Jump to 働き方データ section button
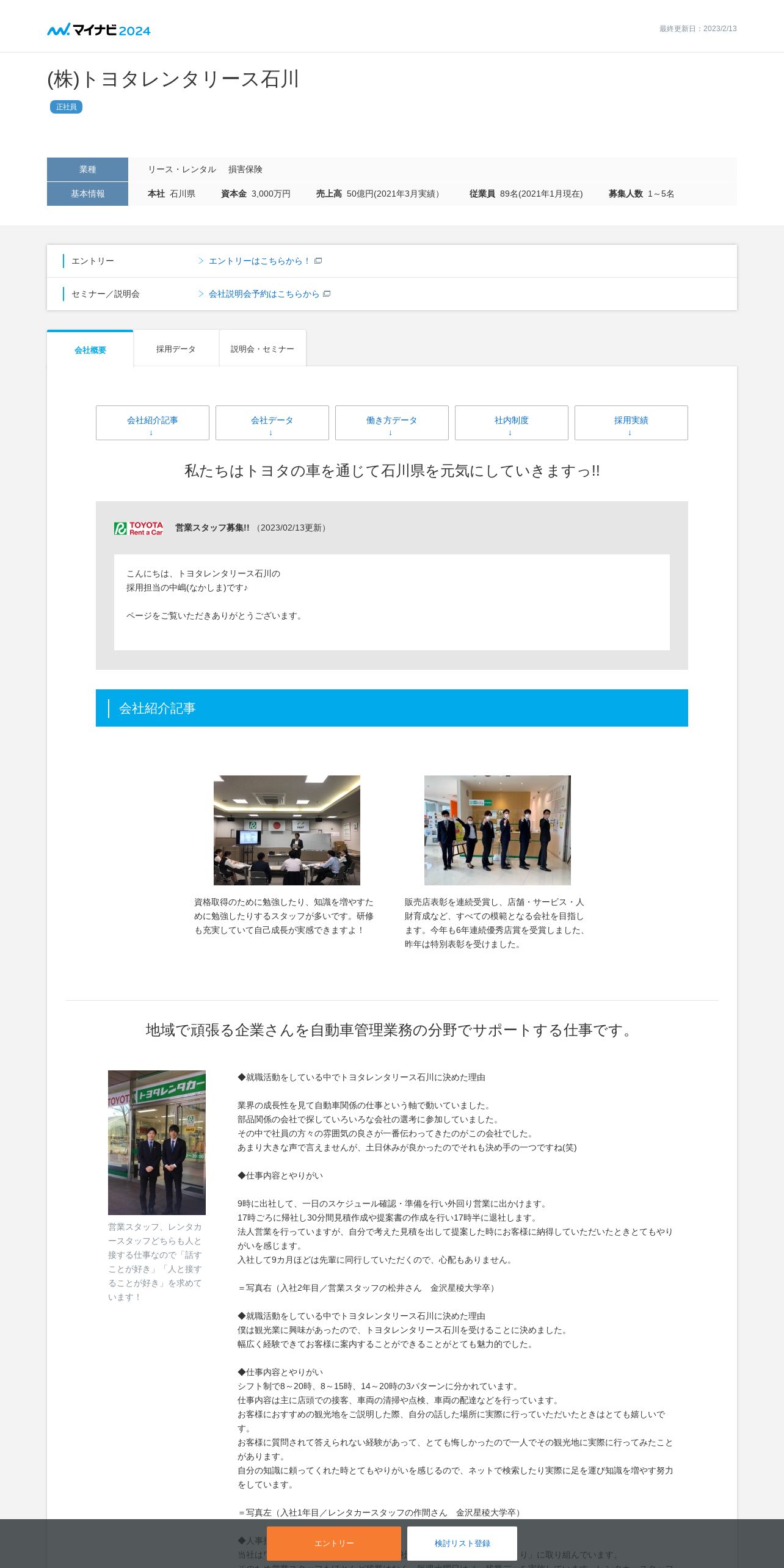The image size is (784, 1568). (x=392, y=423)
